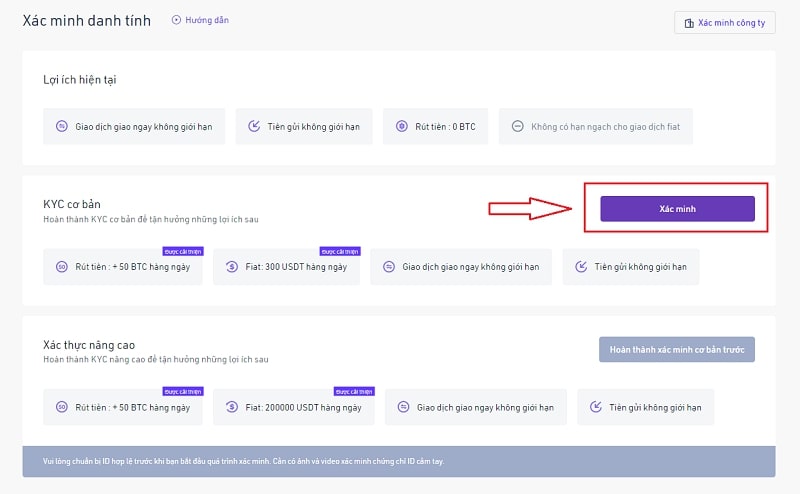This screenshot has width=800, height=494.
Task: Click the ID preparation notice banner at the bottom
Action: [398, 461]
